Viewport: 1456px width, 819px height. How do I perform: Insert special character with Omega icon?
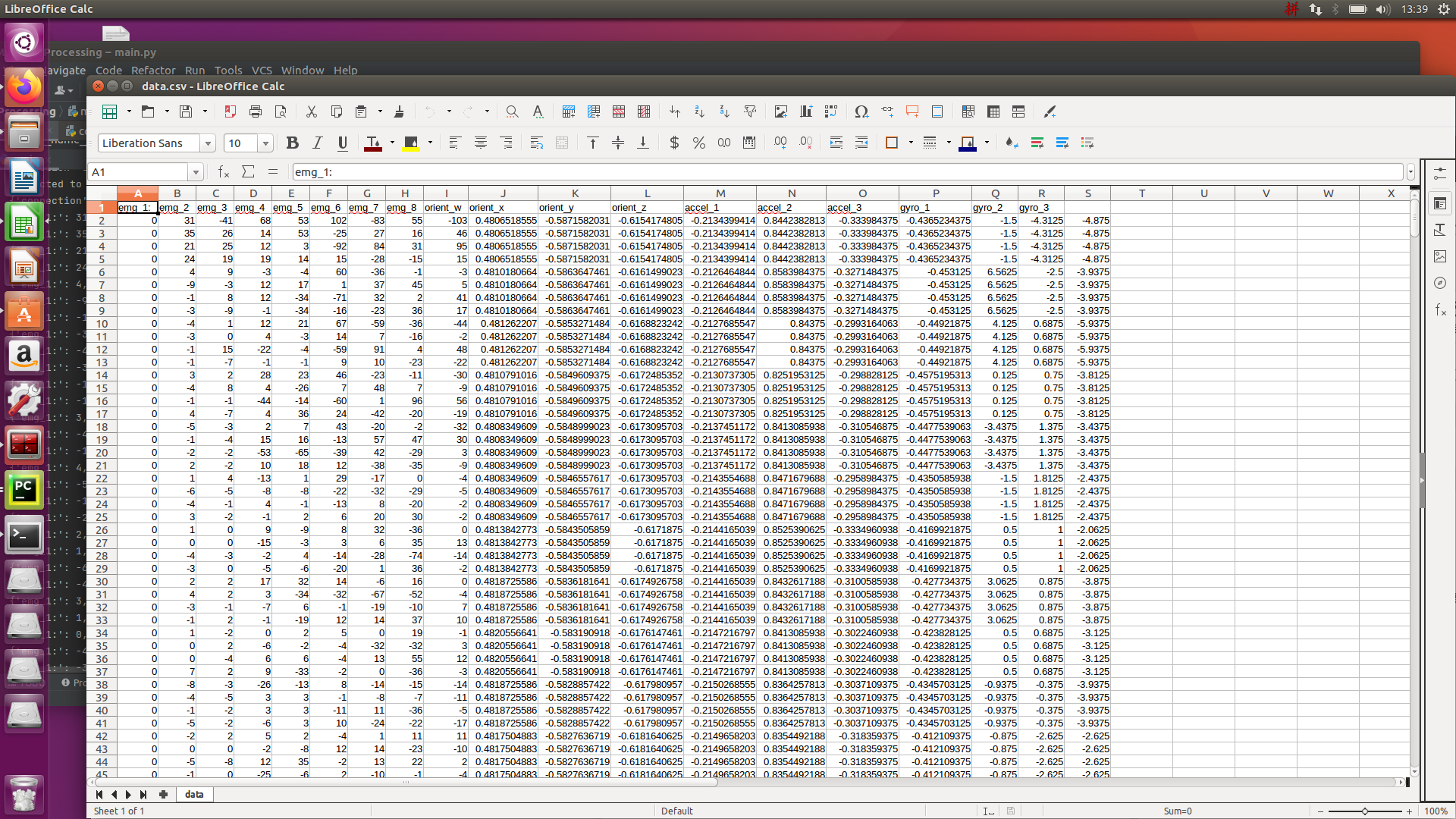(861, 111)
